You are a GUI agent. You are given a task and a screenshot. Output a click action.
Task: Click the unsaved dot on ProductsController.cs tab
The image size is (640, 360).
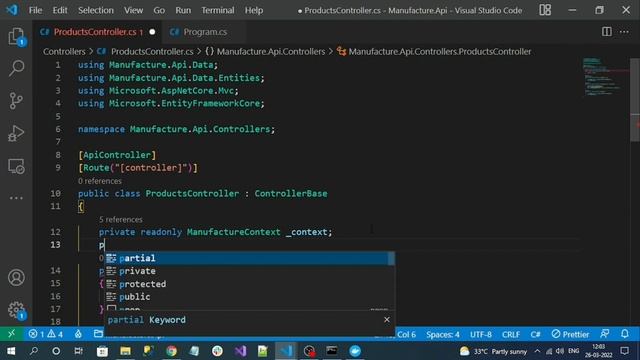[x=152, y=32]
